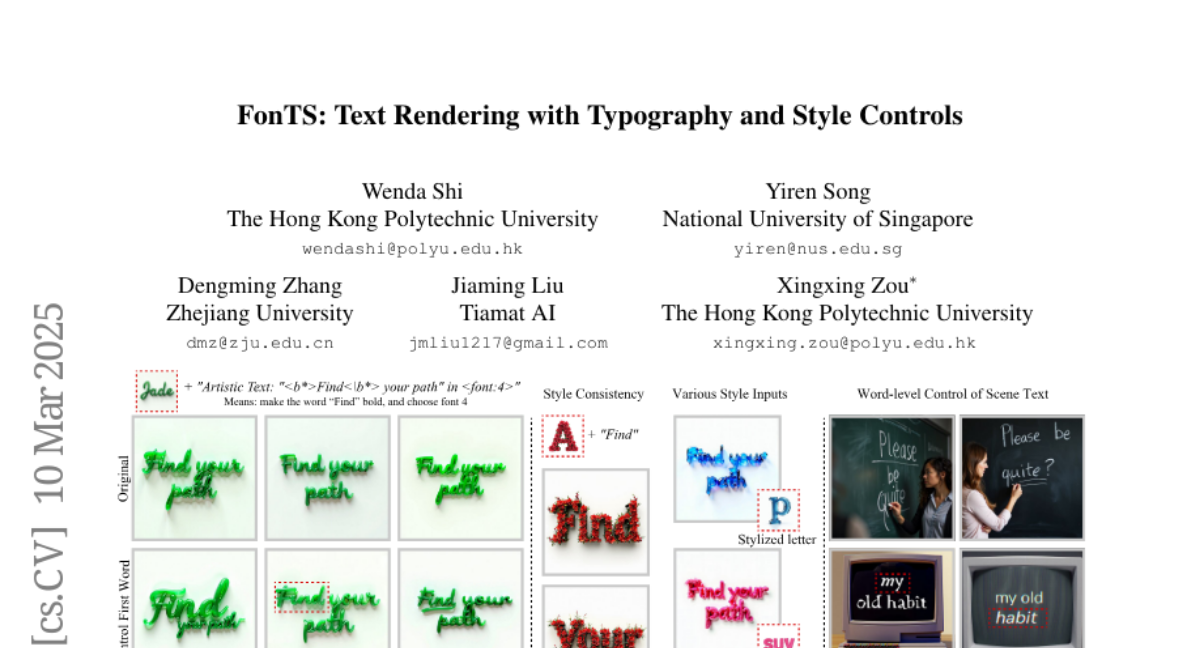Viewport: 1200px width, 648px height.
Task: Click chalkboard image with woman in dark top
Action: pos(892,478)
